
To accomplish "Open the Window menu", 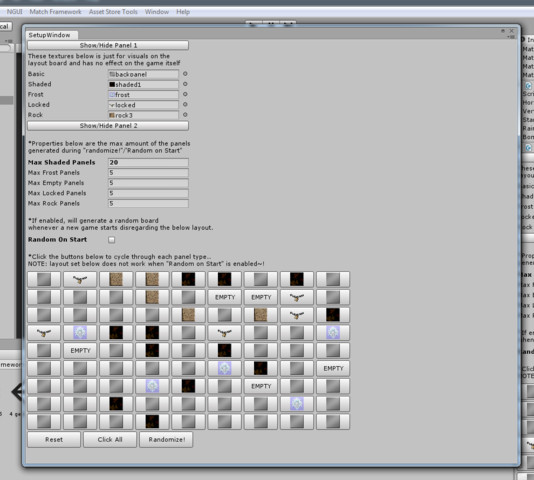I will [x=157, y=12].
